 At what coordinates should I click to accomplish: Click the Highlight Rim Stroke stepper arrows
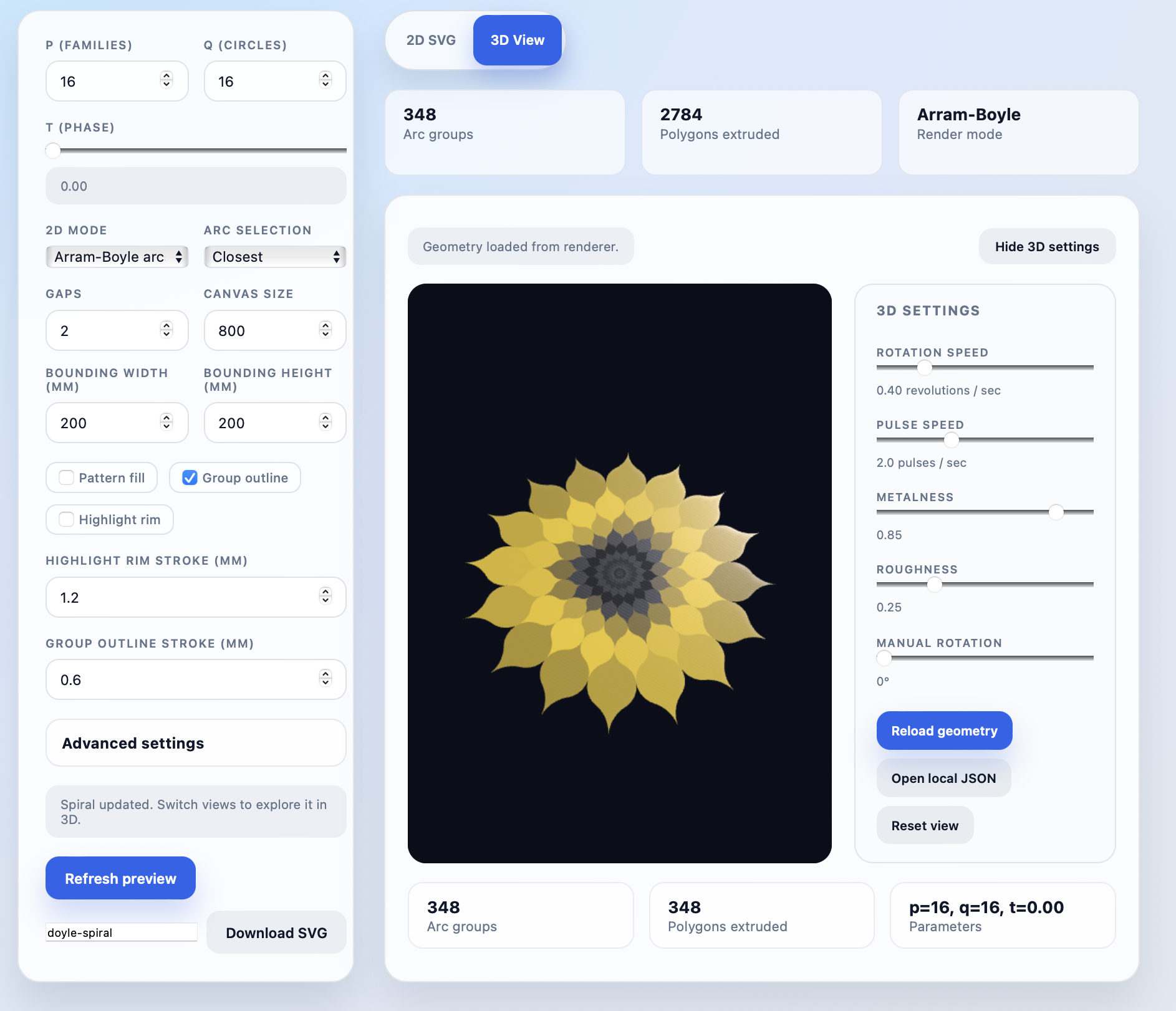tap(325, 597)
